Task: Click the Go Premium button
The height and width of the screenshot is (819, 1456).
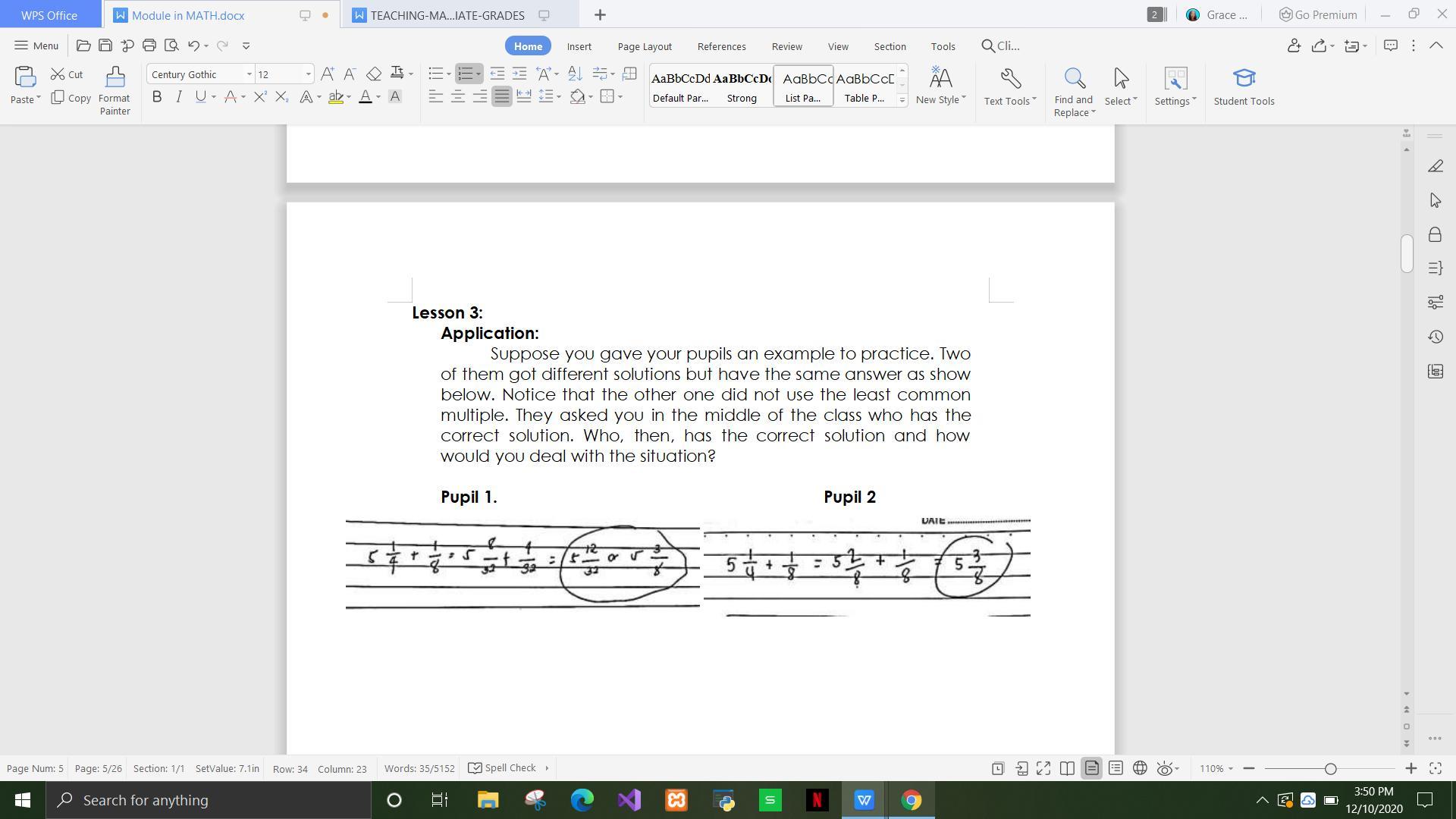Action: (x=1318, y=14)
